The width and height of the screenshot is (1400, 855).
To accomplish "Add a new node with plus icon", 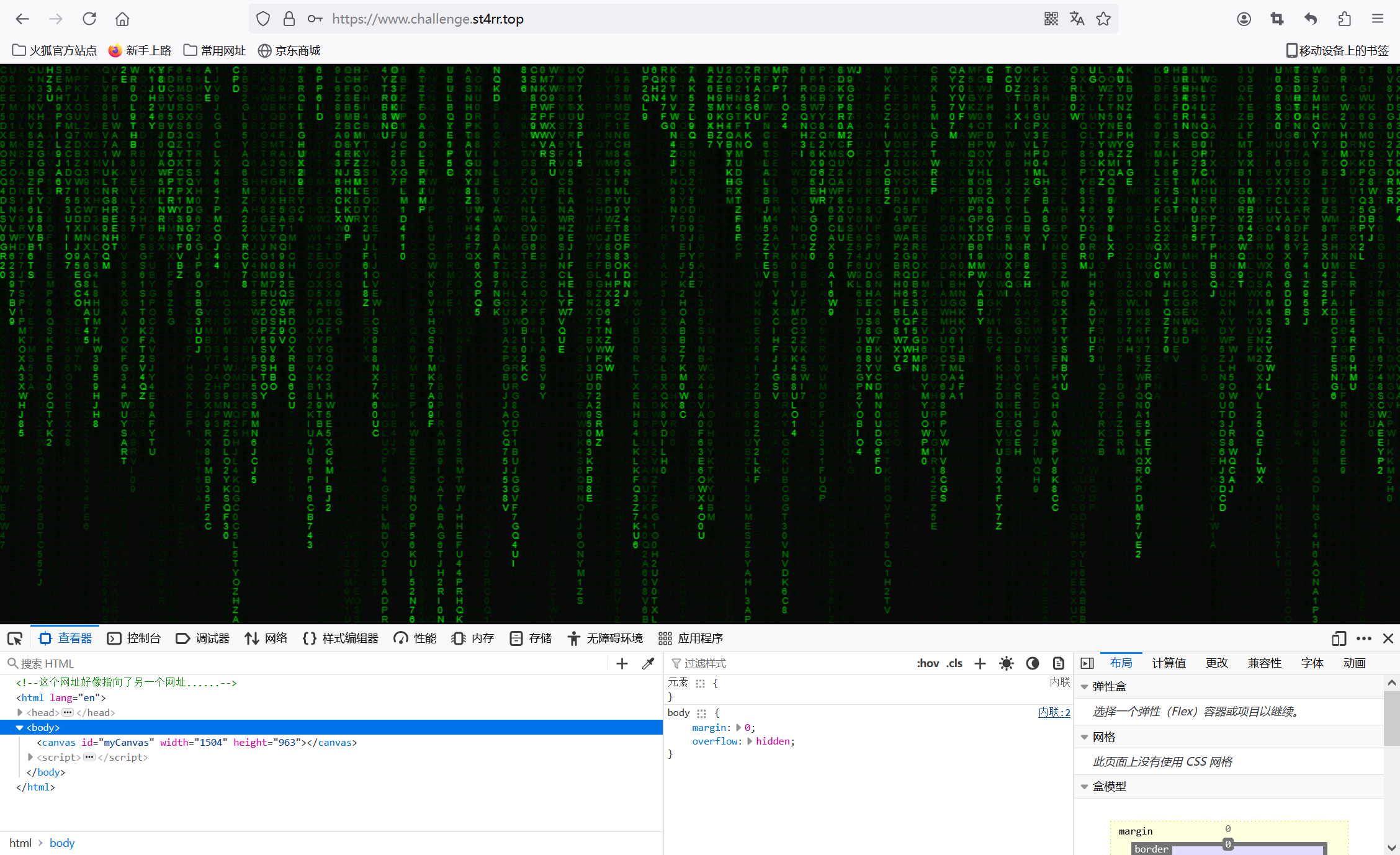I will point(622,664).
